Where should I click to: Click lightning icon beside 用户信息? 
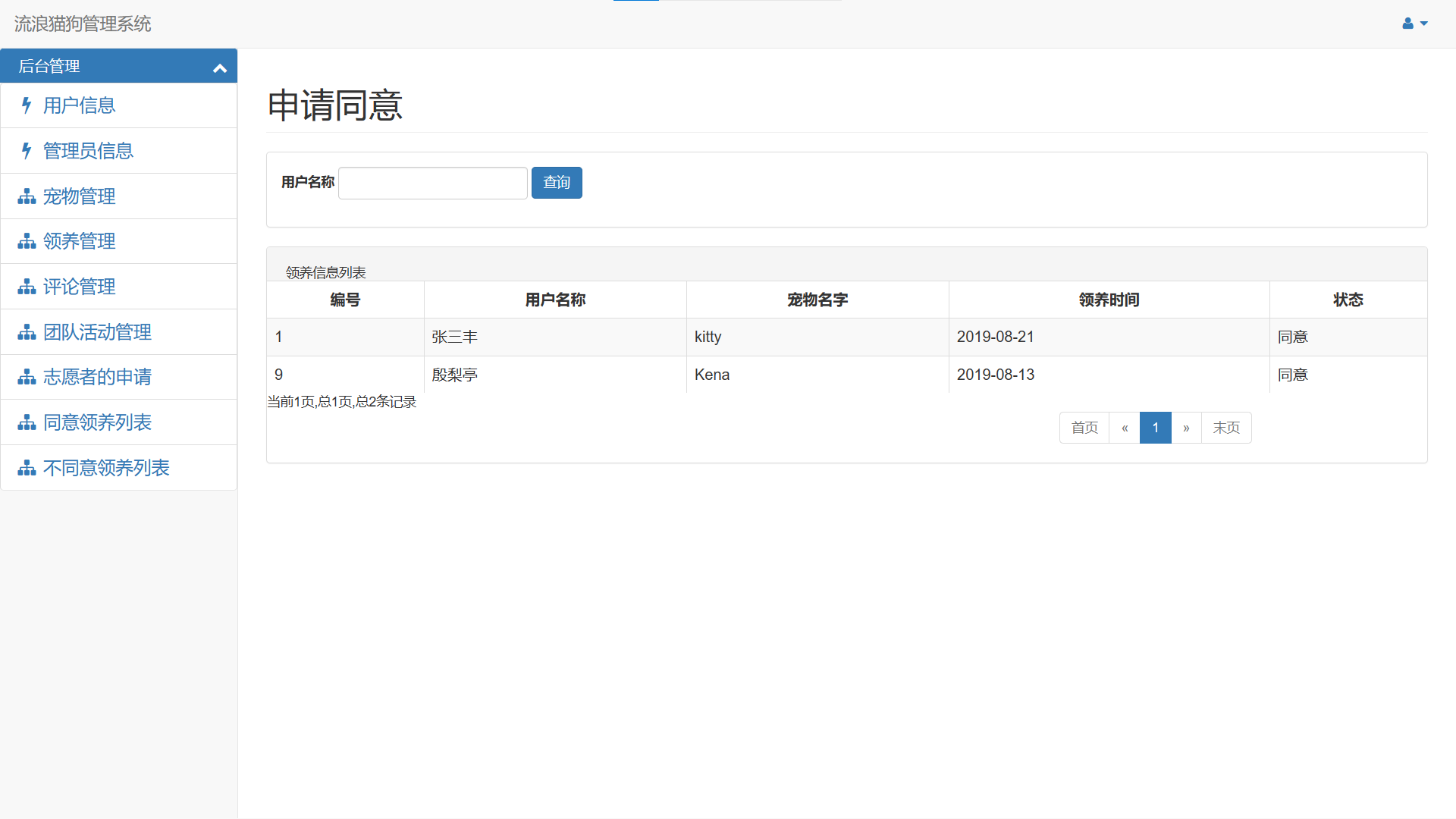pos(27,105)
